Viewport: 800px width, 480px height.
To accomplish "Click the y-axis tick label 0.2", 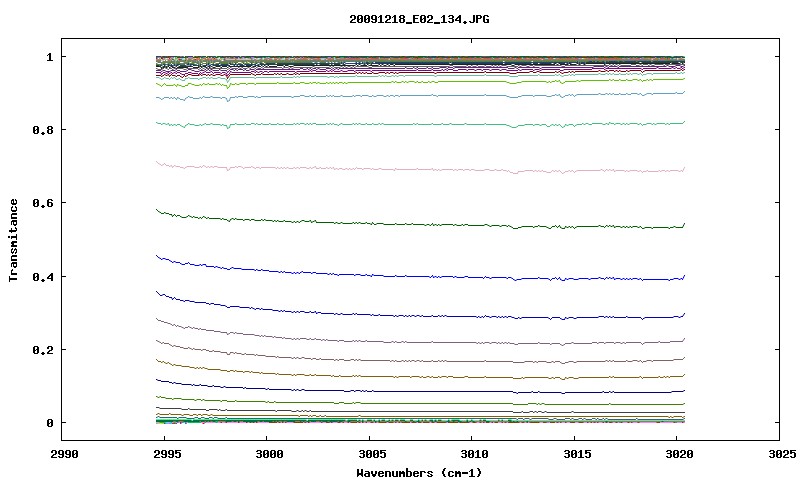I will pyautogui.click(x=43, y=350).
